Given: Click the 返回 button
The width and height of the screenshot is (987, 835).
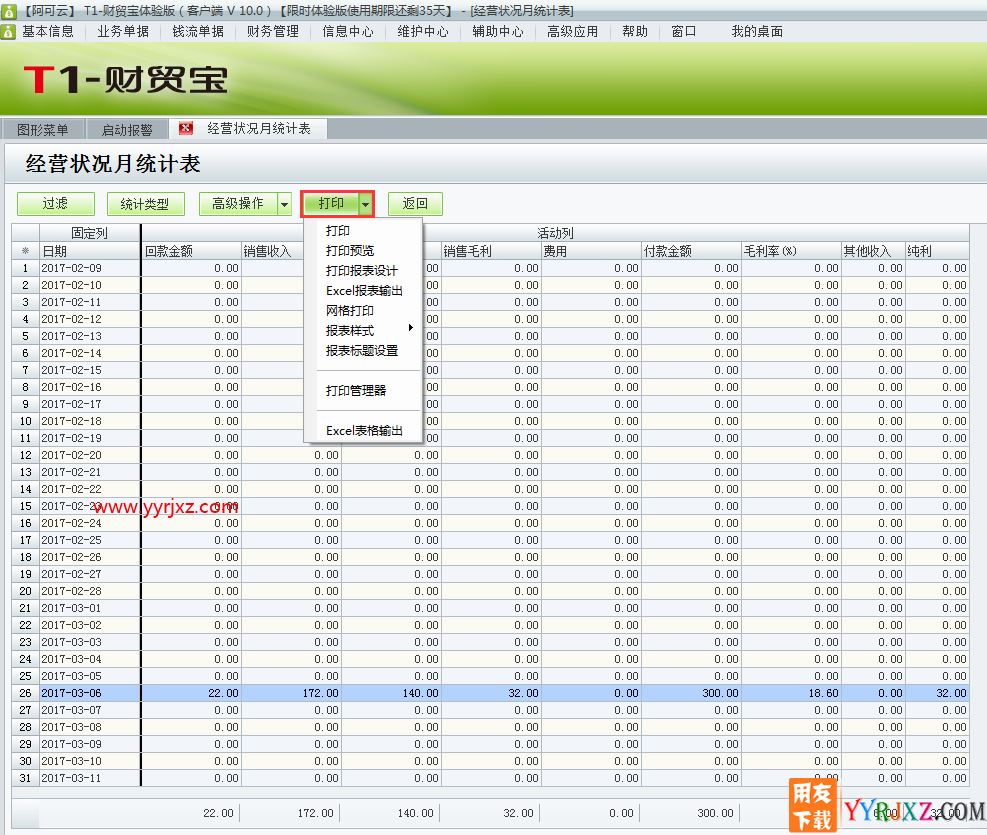Looking at the screenshot, I should [x=415, y=204].
